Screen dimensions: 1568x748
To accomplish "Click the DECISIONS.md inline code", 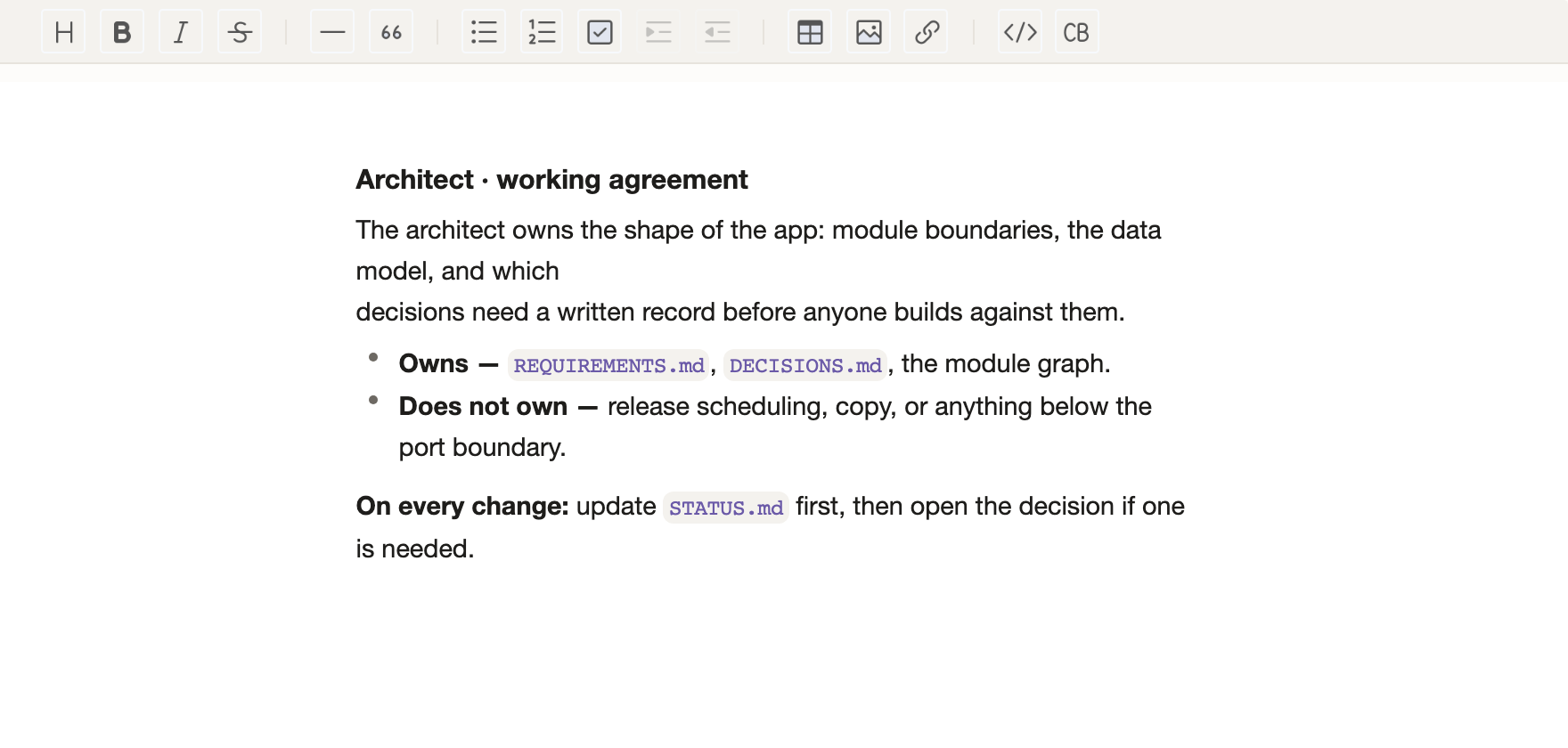I will (805, 365).
